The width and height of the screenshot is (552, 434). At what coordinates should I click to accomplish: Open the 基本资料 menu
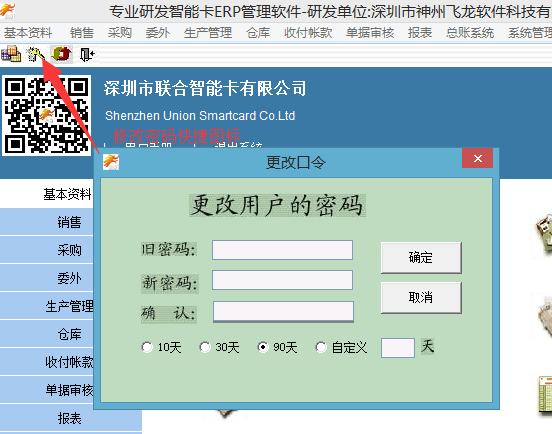[x=28, y=33]
